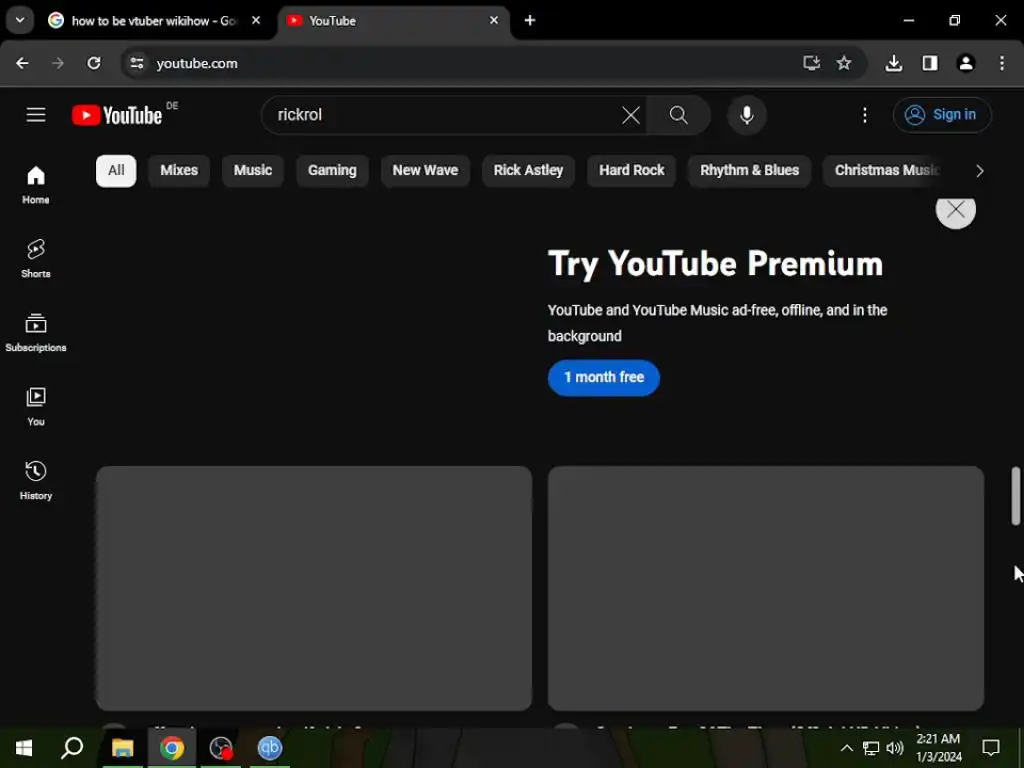Click the install app icon in address bar

click(x=811, y=63)
